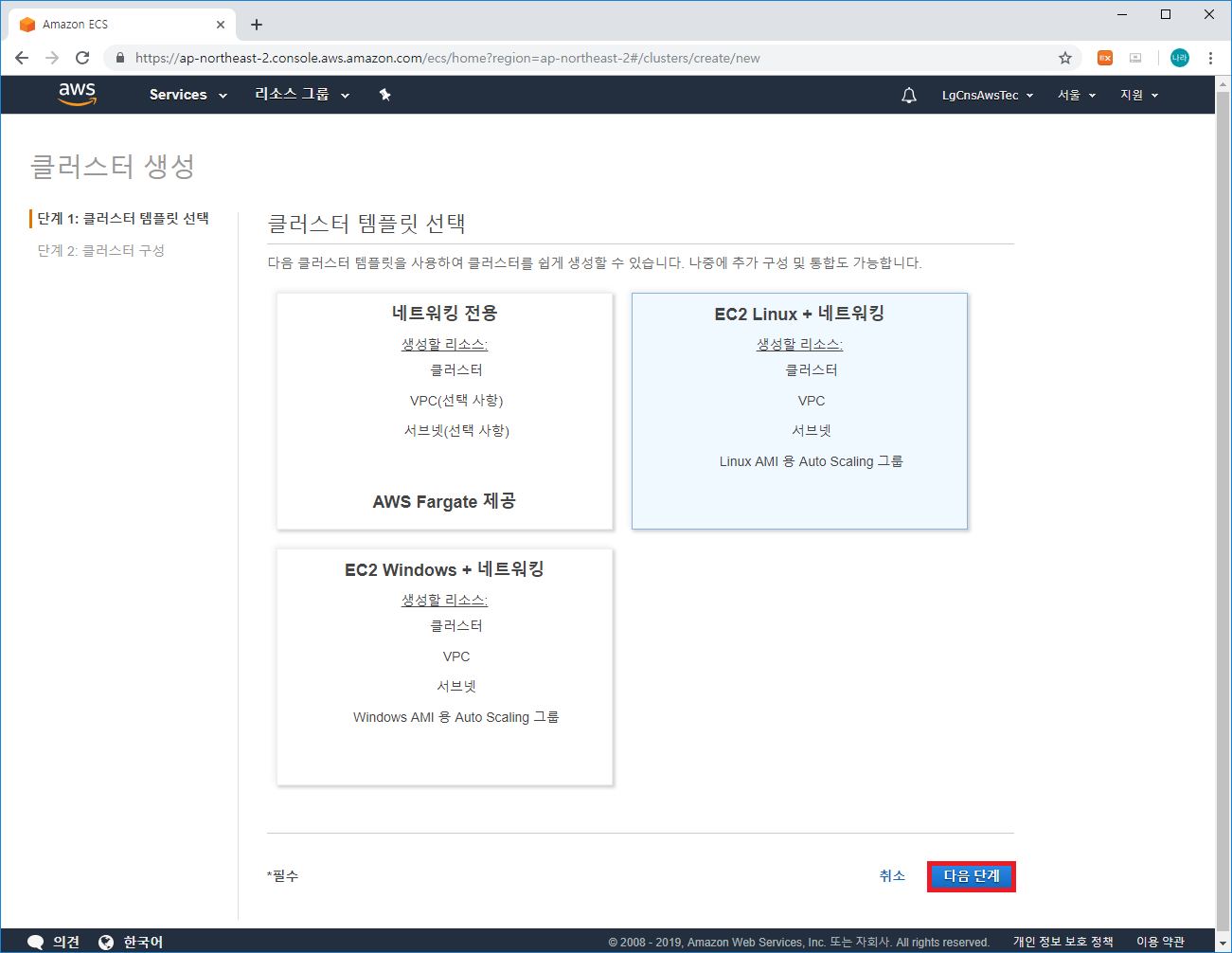
Task: Bookmark page with the star icon
Action: click(1065, 58)
